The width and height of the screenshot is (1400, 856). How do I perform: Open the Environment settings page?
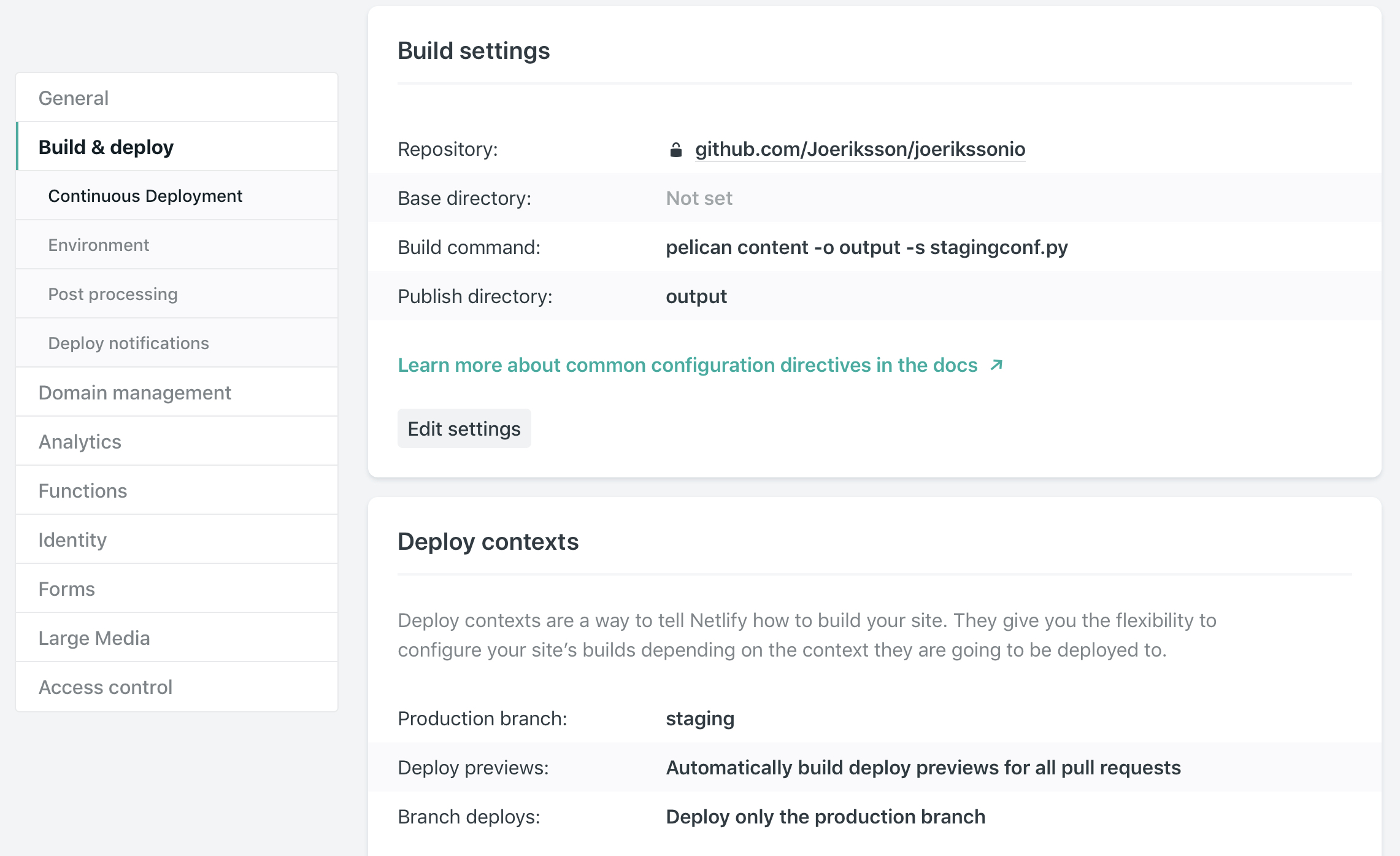99,244
